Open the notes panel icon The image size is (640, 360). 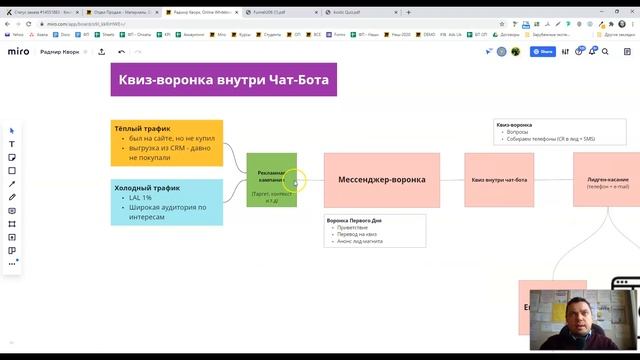point(627,51)
